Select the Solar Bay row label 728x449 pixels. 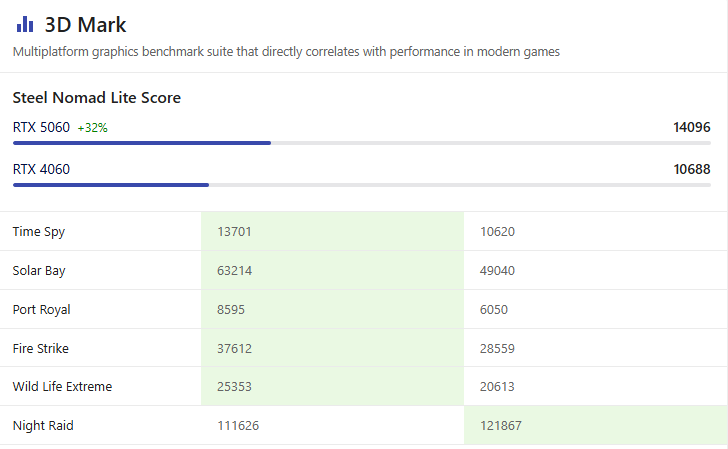click(39, 270)
